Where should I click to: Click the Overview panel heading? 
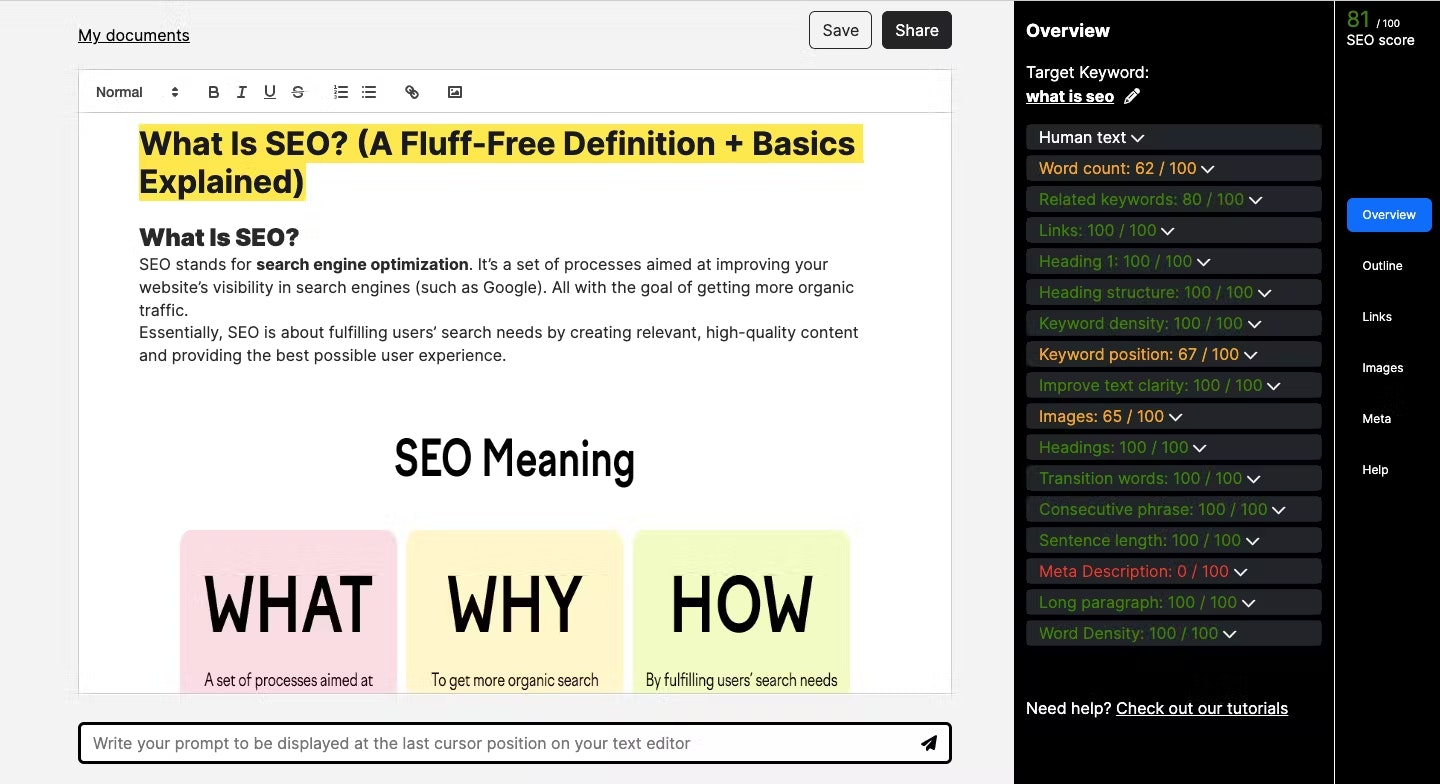pos(1068,30)
